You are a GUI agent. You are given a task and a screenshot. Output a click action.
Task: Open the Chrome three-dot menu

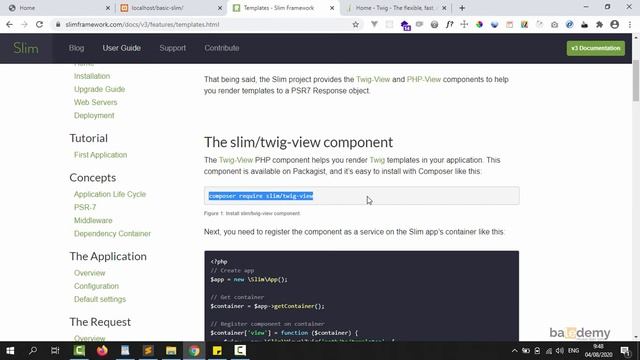click(630, 24)
